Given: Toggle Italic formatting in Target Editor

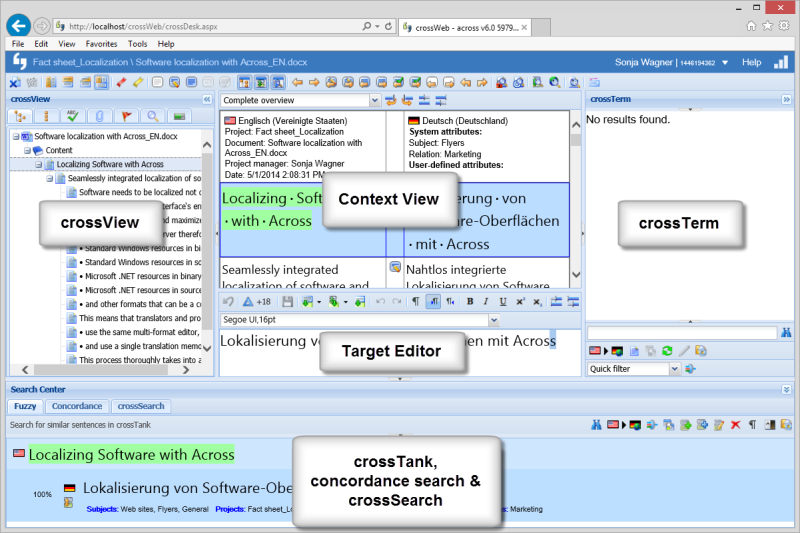Looking at the screenshot, I should coord(486,301).
